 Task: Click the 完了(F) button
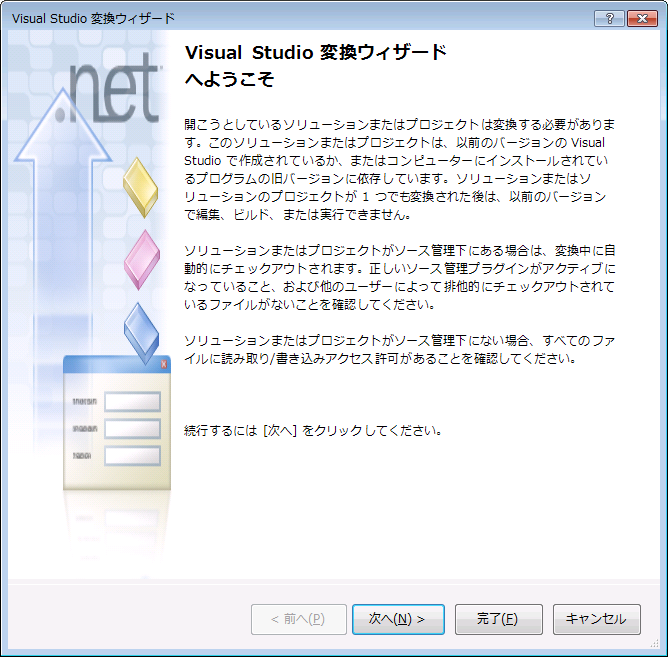[x=498, y=619]
